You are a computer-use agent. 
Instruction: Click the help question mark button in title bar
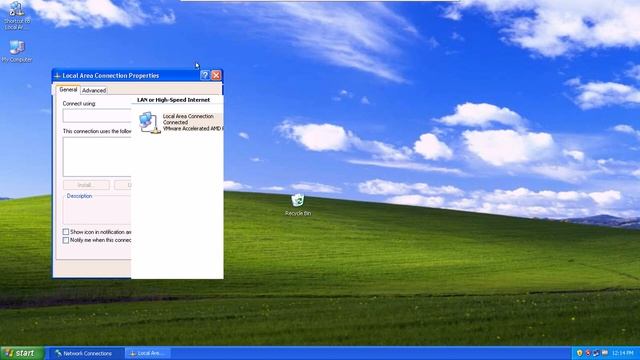pos(205,75)
